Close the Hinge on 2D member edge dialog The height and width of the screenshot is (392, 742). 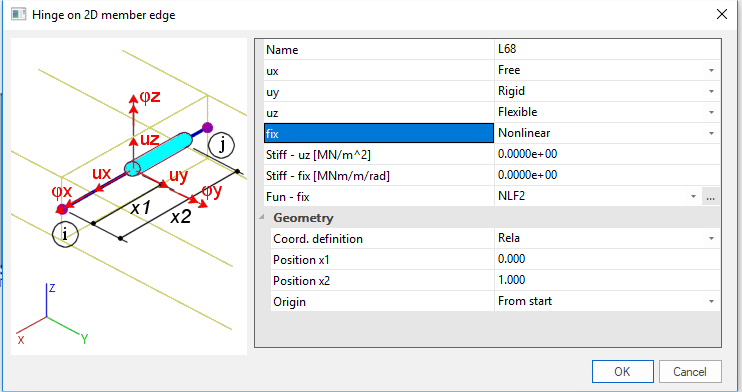tap(722, 15)
